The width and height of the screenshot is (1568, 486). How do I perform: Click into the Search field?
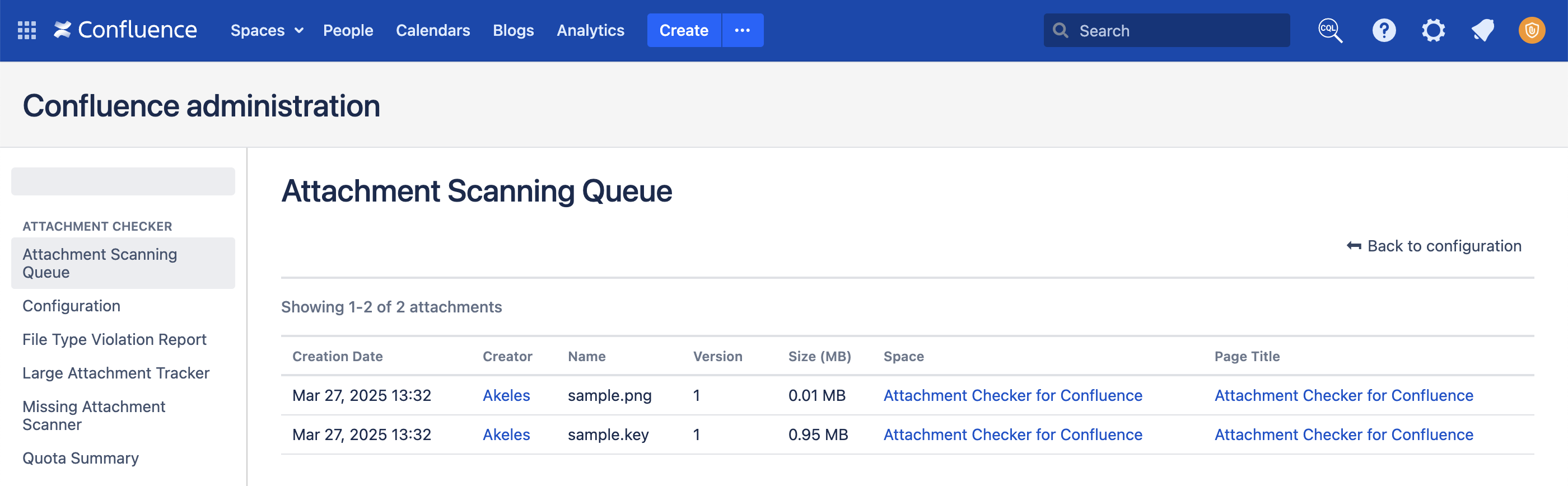tap(1175, 30)
